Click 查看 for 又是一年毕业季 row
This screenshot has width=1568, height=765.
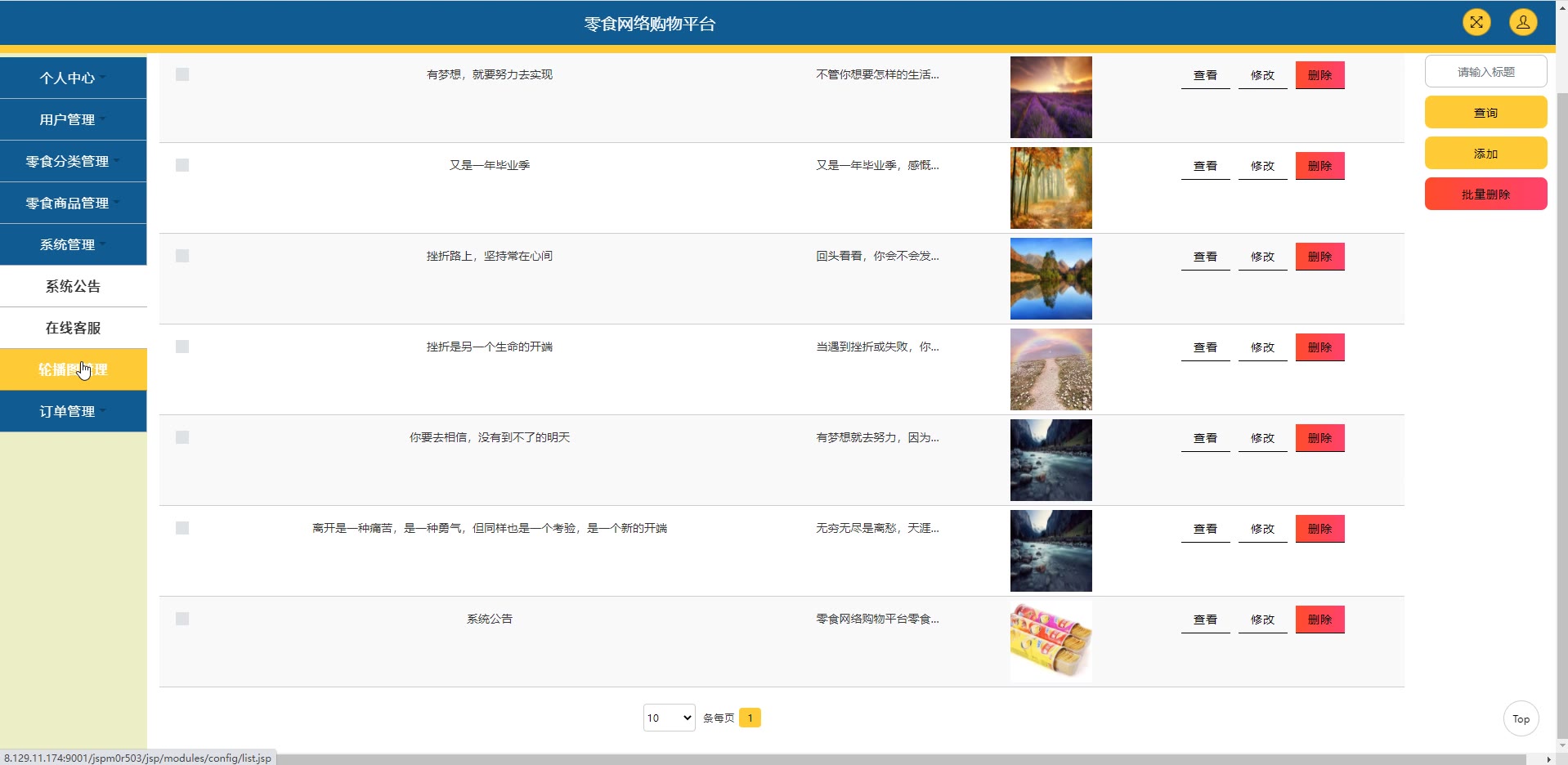click(1205, 166)
